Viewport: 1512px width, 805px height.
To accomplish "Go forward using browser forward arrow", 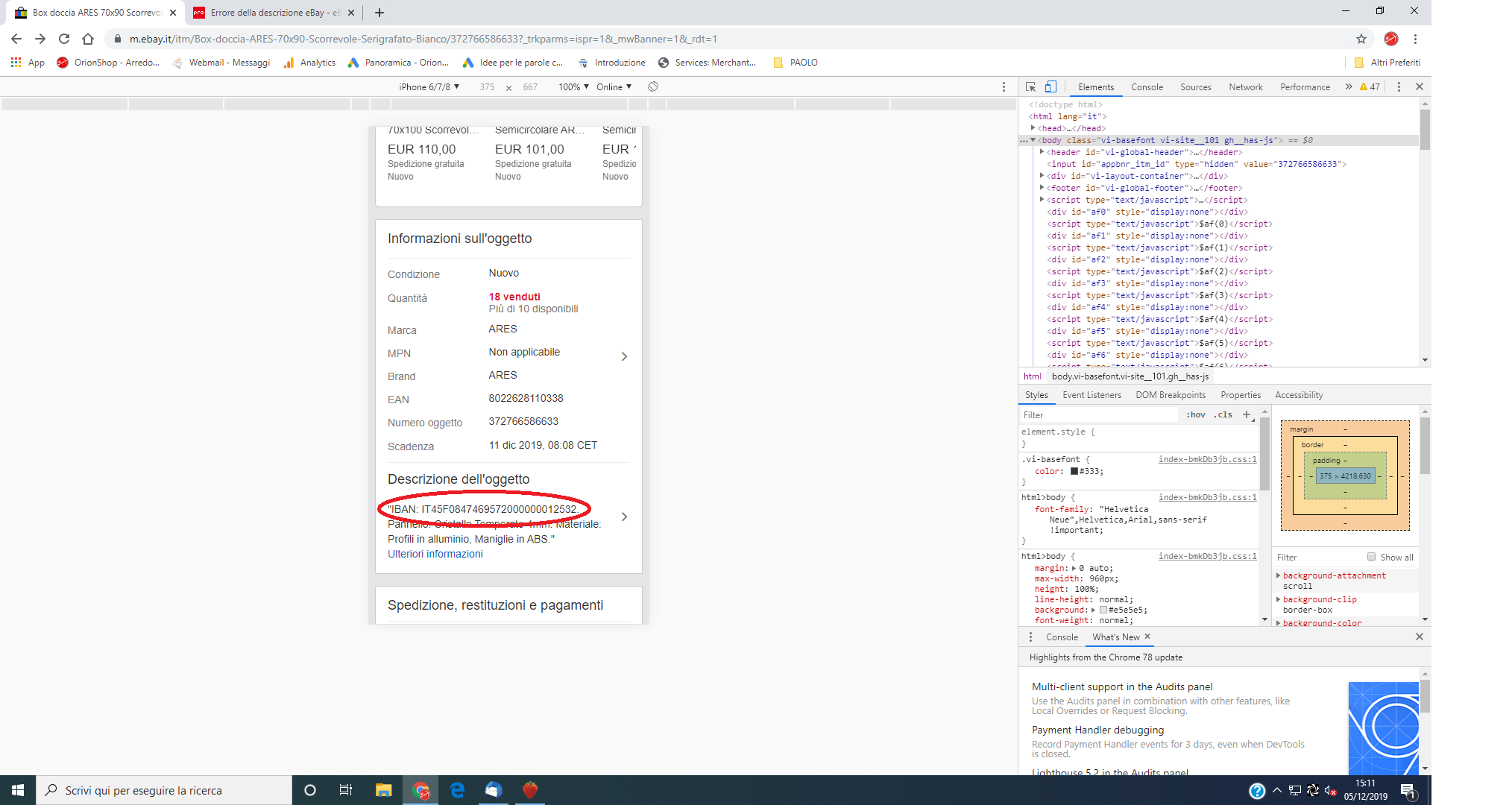I will pos(40,39).
